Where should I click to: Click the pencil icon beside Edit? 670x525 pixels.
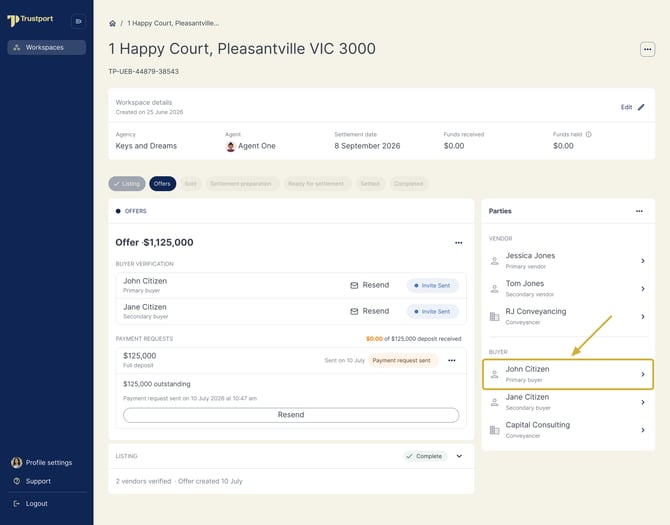pos(641,107)
